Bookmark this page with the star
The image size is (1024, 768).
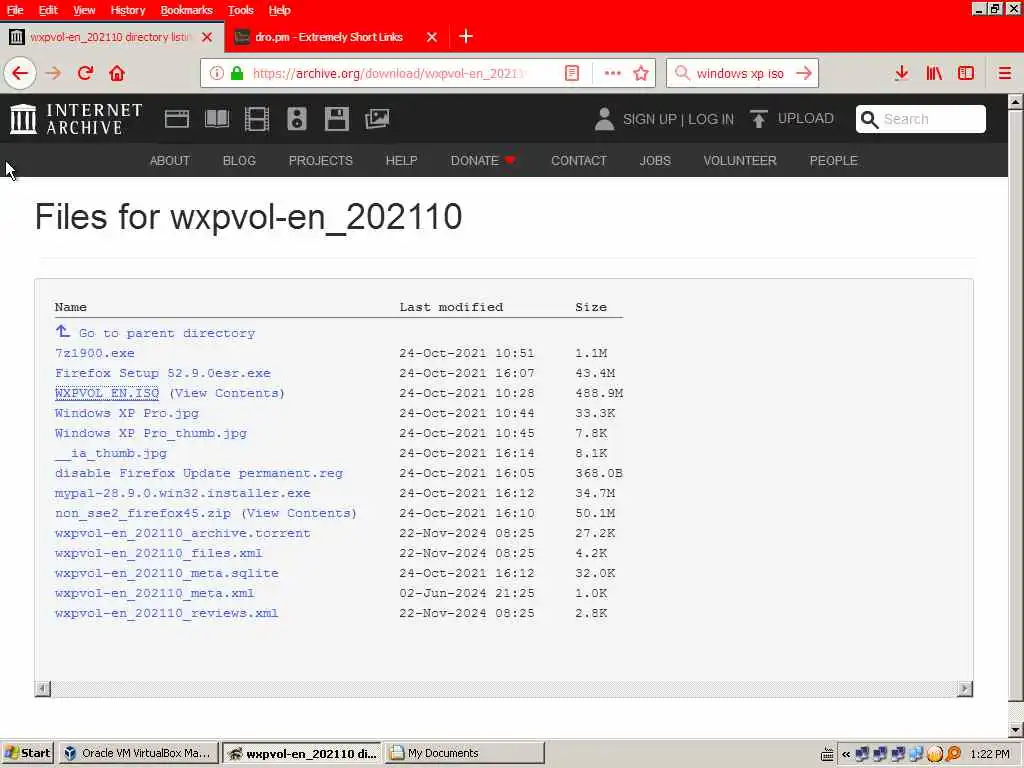tap(641, 73)
